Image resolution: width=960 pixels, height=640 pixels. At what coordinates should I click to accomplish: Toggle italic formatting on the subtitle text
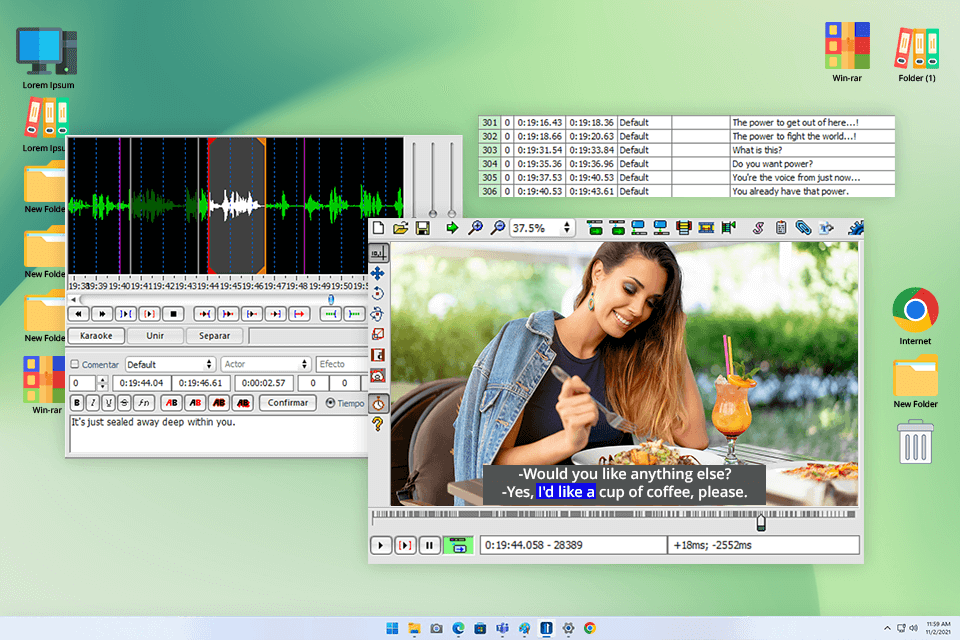[93, 402]
